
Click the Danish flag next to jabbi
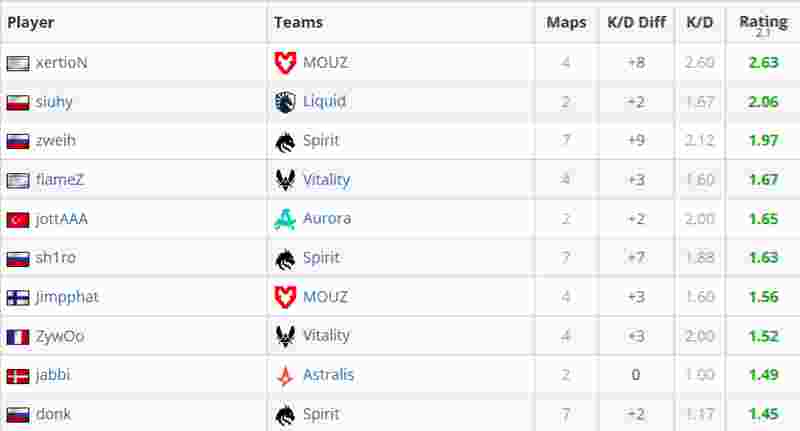point(18,376)
